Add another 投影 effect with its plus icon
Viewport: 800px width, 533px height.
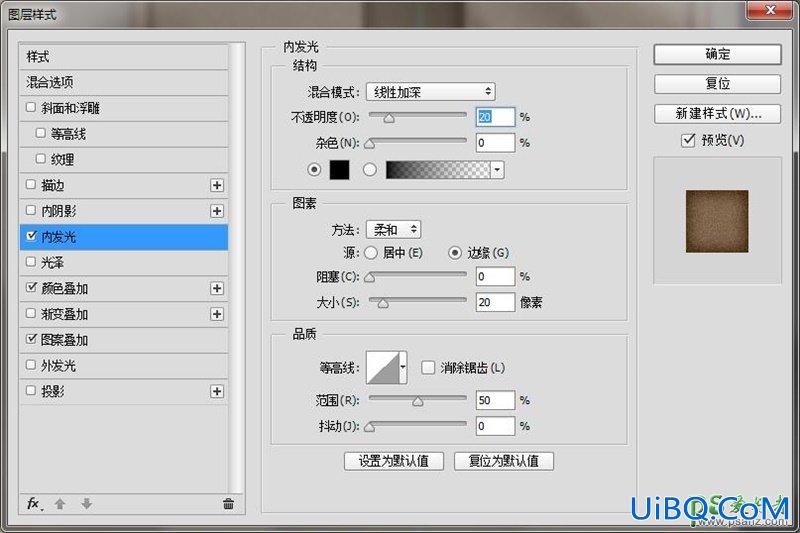click(217, 391)
